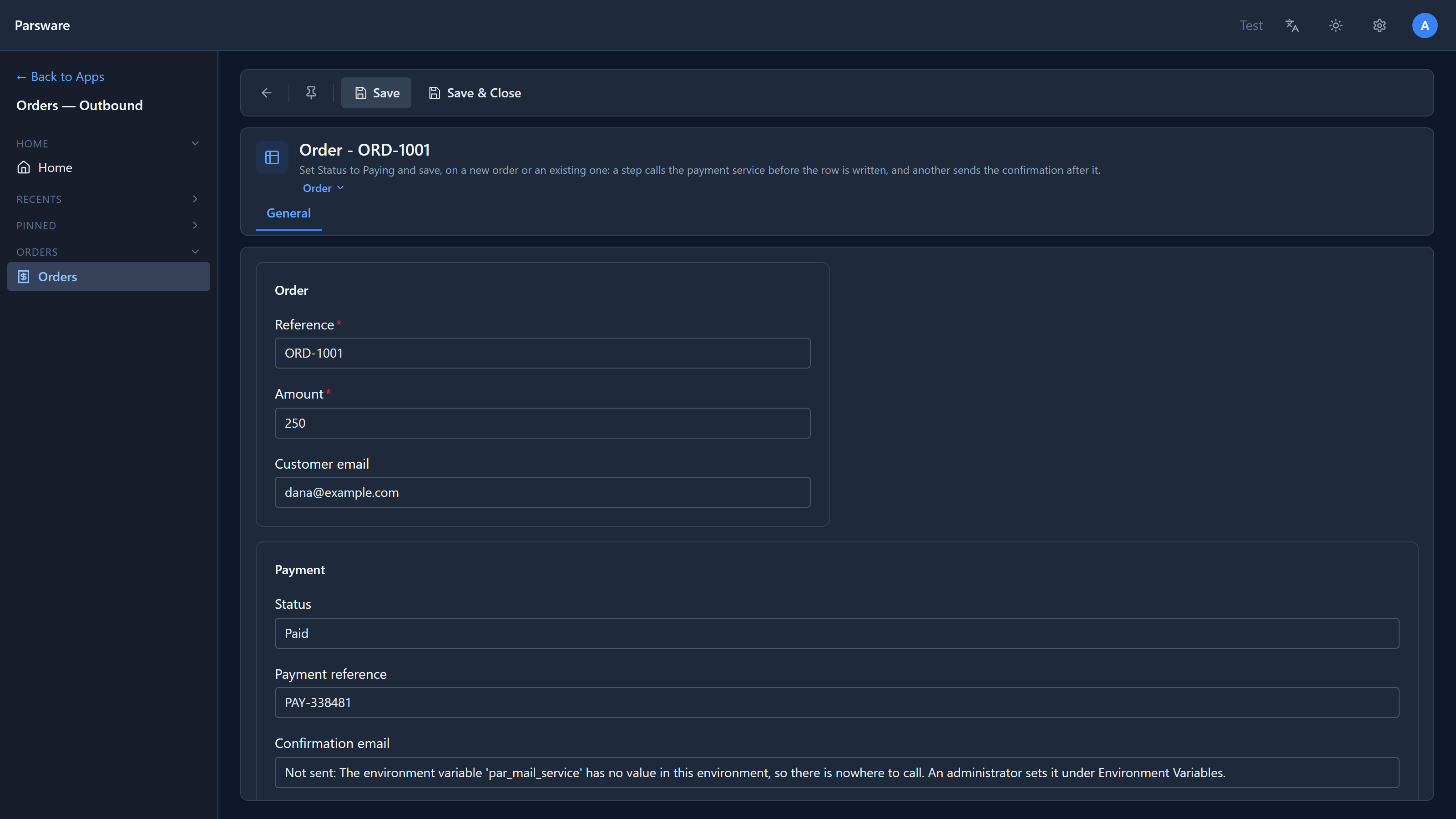Click the Orders — Outbound app title
1456x819 pixels.
pyautogui.click(x=80, y=105)
